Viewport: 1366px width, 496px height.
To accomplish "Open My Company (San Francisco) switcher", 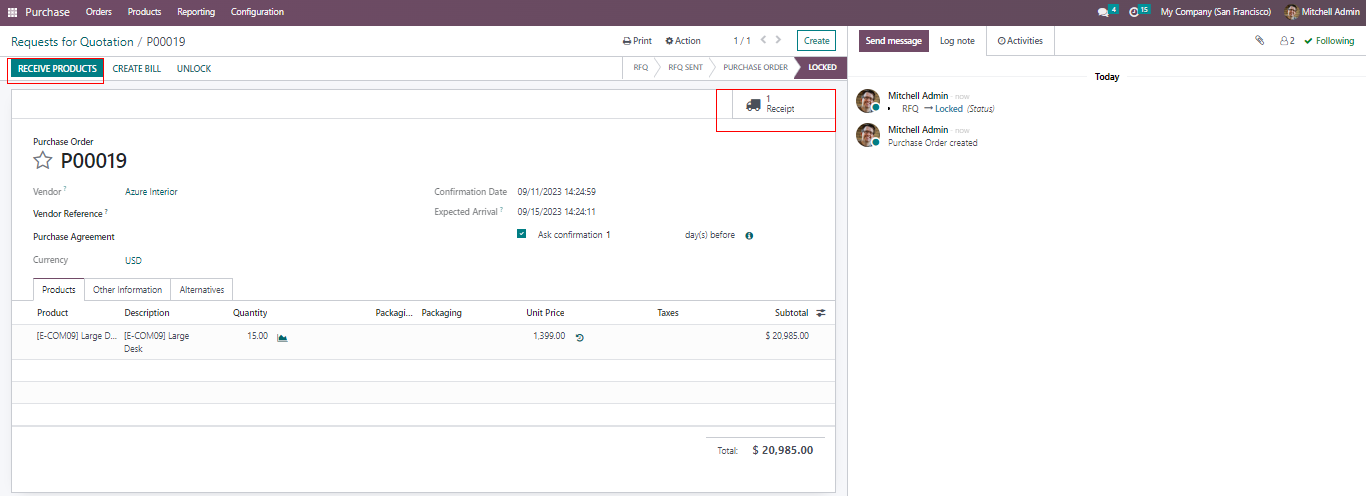I will point(1216,12).
